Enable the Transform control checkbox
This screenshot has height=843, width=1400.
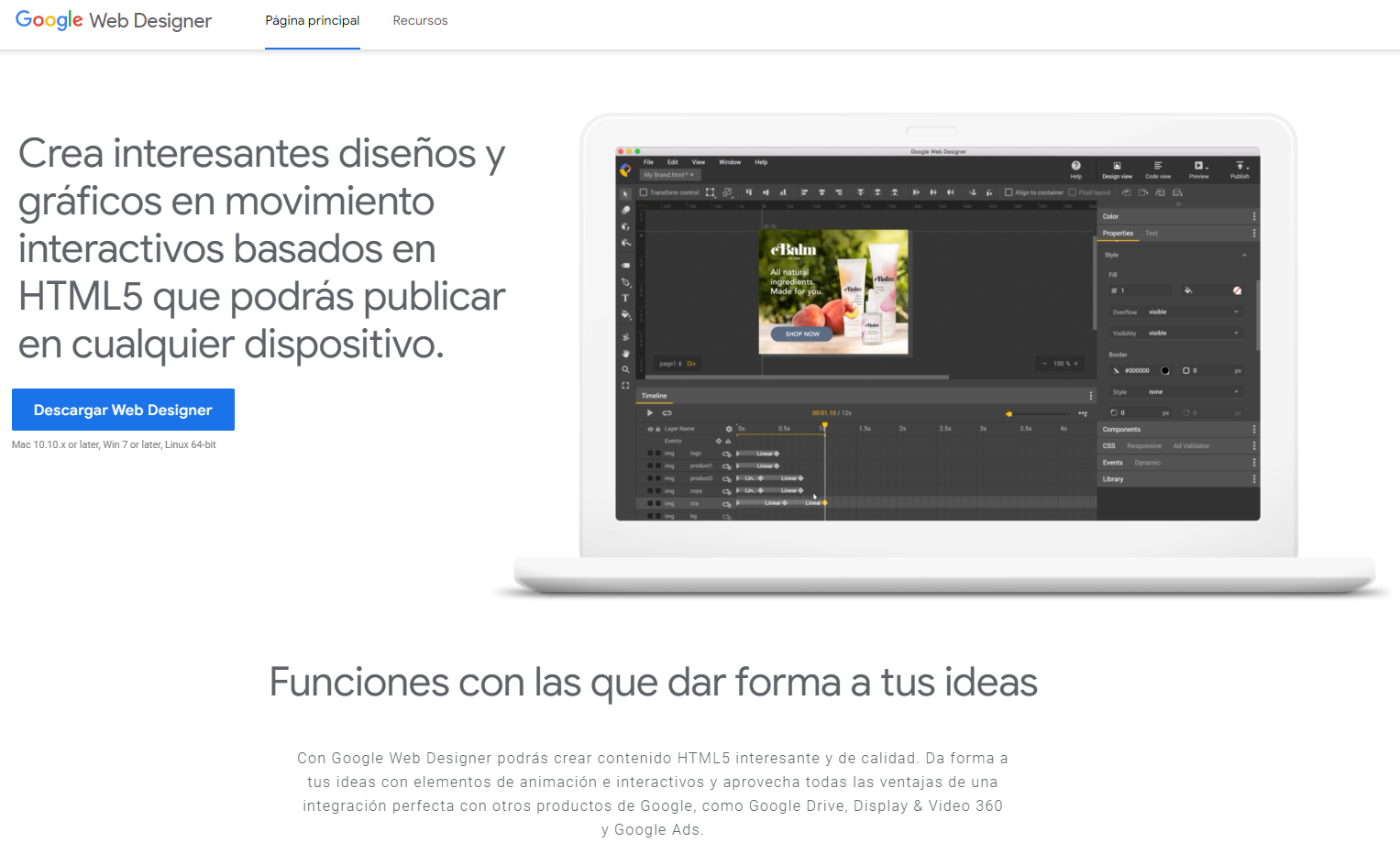(x=644, y=192)
